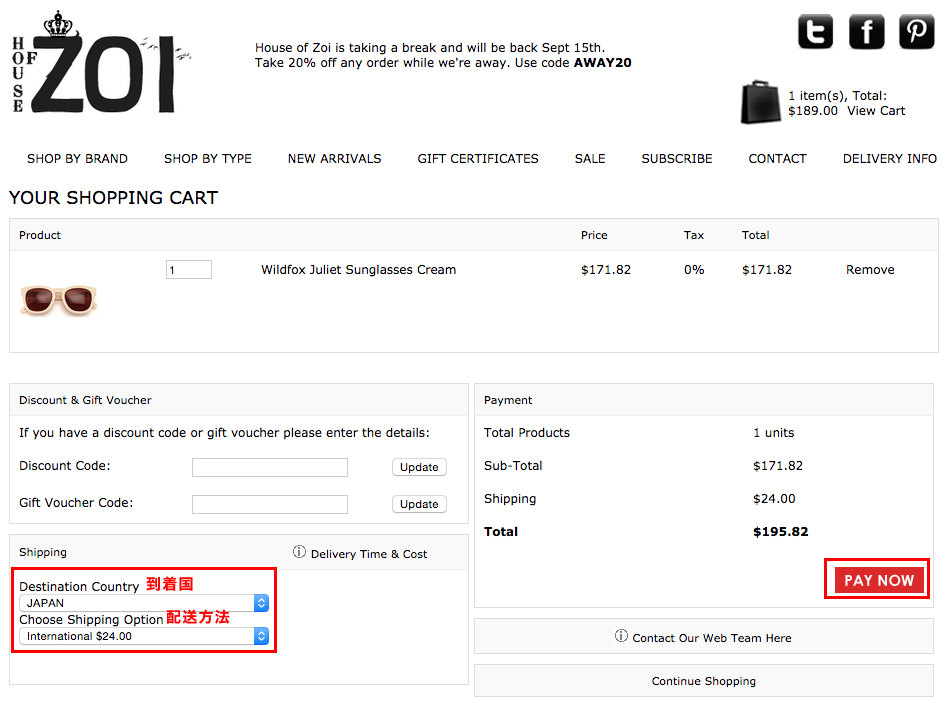
Task: Remove Wildfox Juliet Sunglasses from cart
Action: tap(870, 270)
